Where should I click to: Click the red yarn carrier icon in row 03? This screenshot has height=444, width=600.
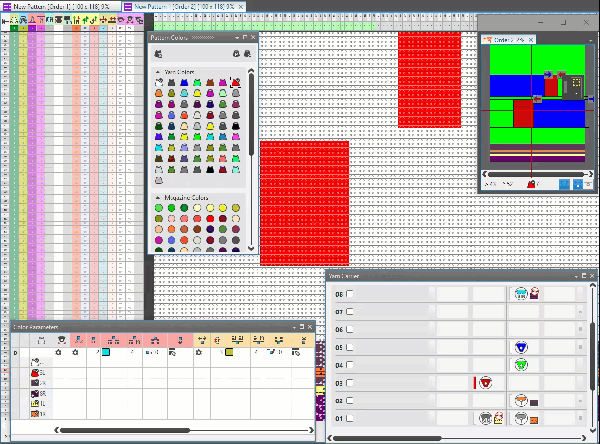click(x=486, y=383)
